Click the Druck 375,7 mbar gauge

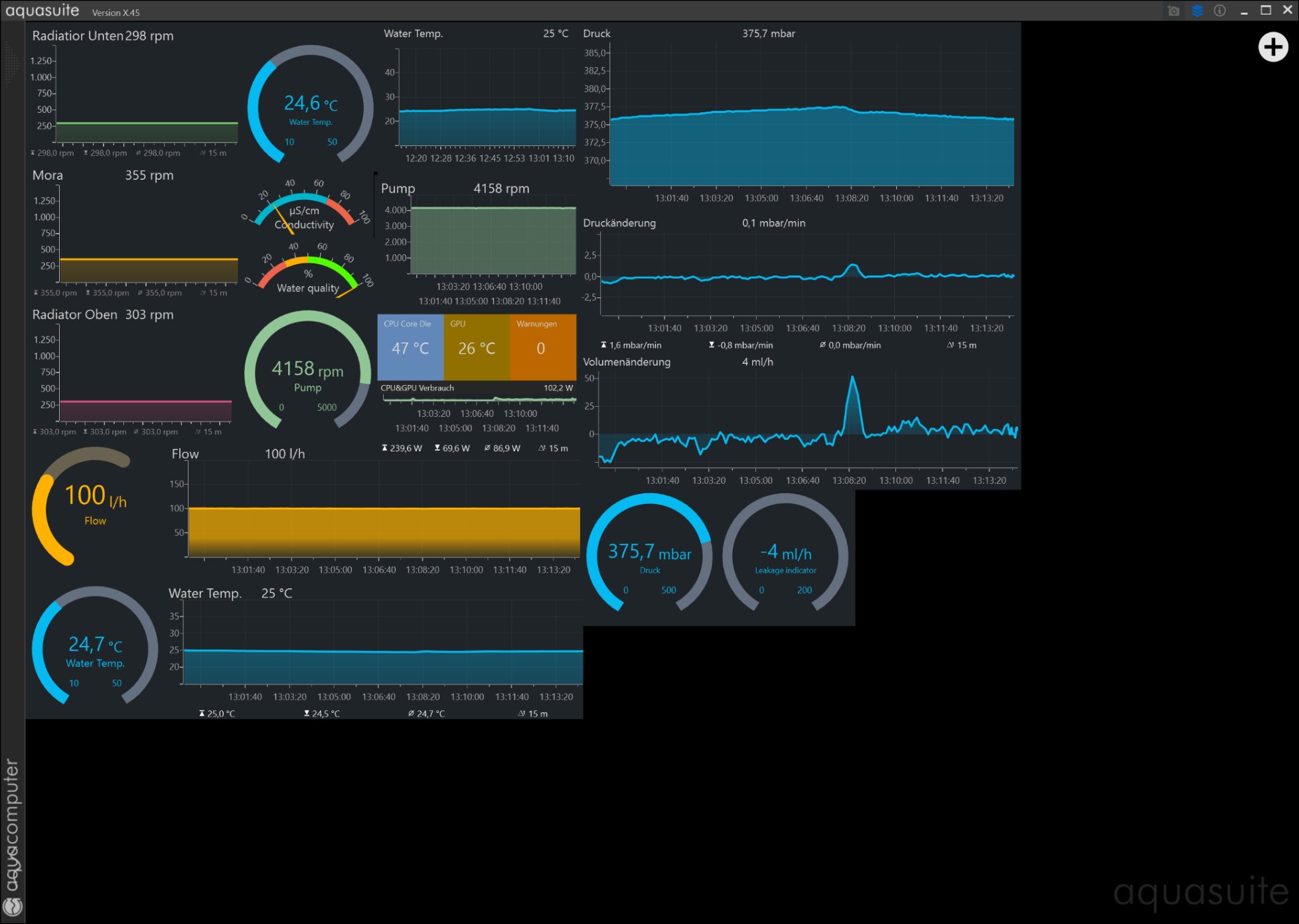[x=649, y=552]
